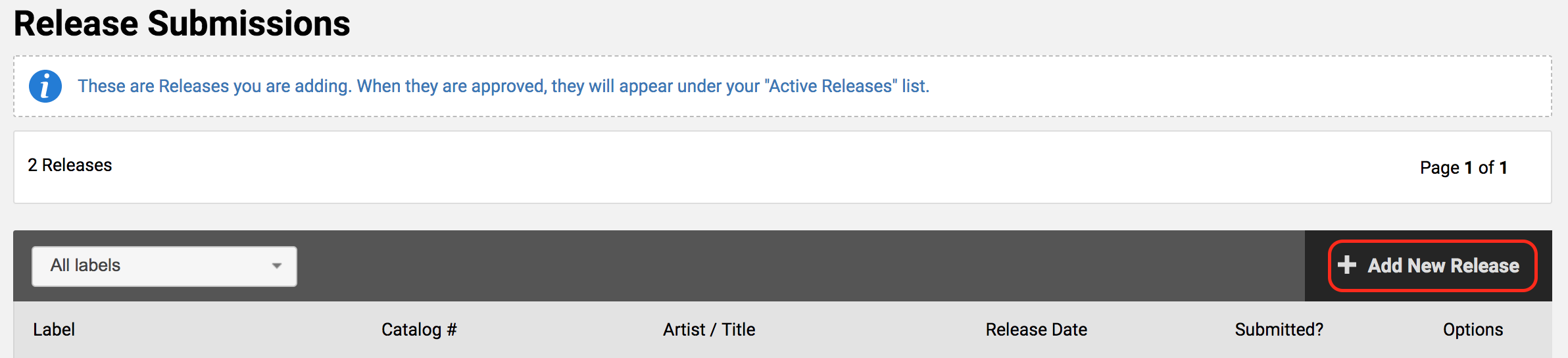Click the Page 1 of 1 indicator
This screenshot has height=358, width=1568.
tap(1463, 168)
